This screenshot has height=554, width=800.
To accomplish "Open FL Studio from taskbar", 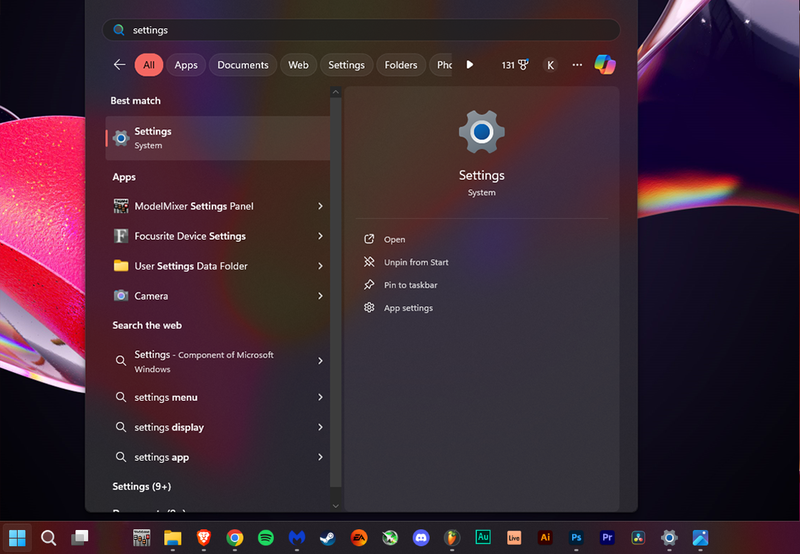I will point(452,537).
